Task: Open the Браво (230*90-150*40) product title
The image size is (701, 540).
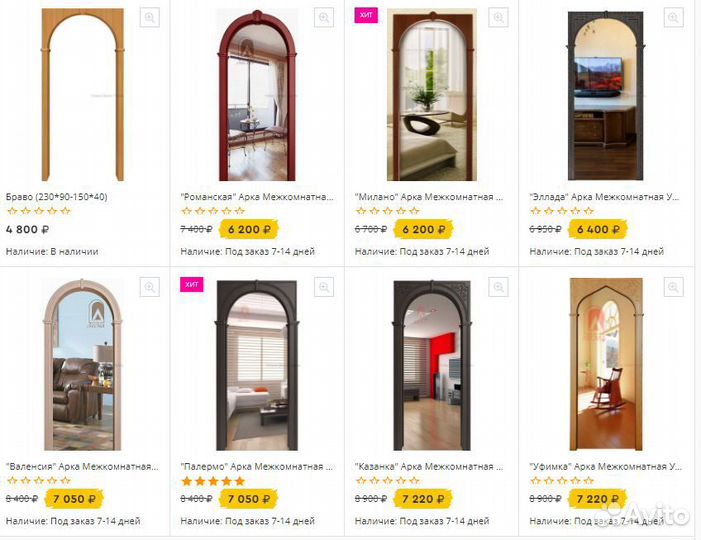Action: (56, 197)
